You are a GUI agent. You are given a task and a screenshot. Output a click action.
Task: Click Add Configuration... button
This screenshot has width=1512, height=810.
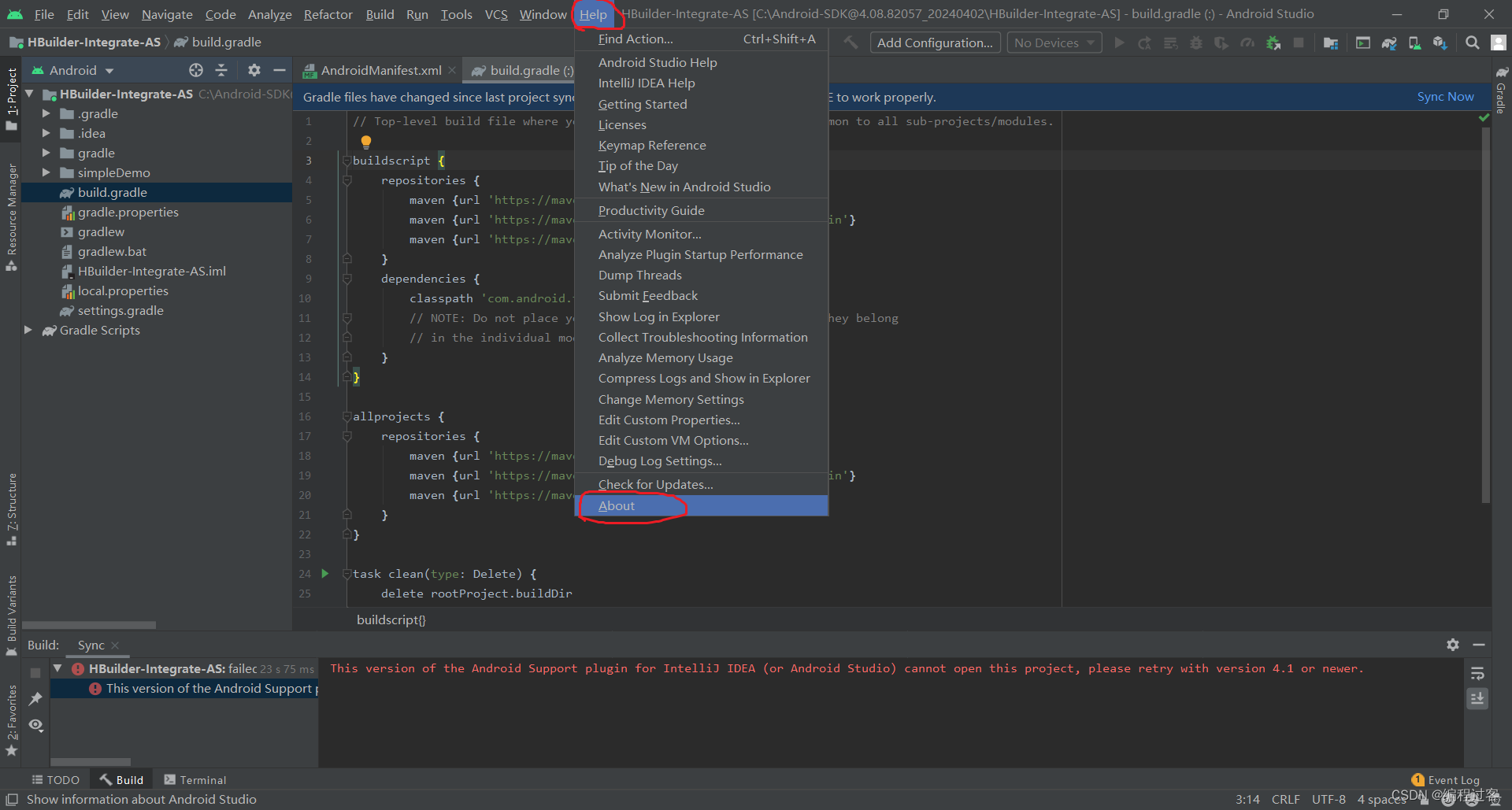935,43
